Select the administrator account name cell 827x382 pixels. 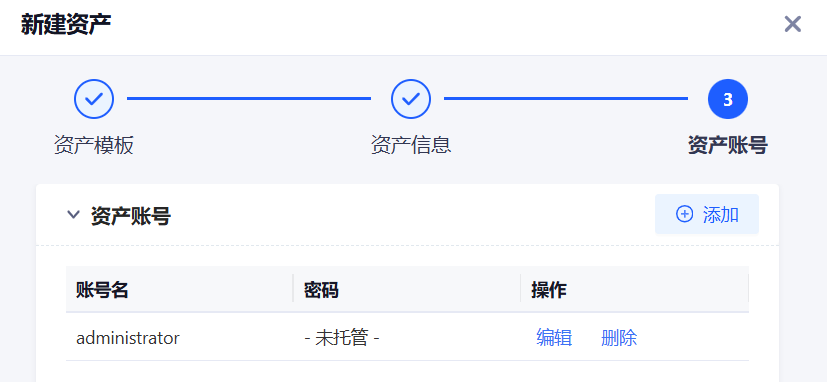pos(128,338)
